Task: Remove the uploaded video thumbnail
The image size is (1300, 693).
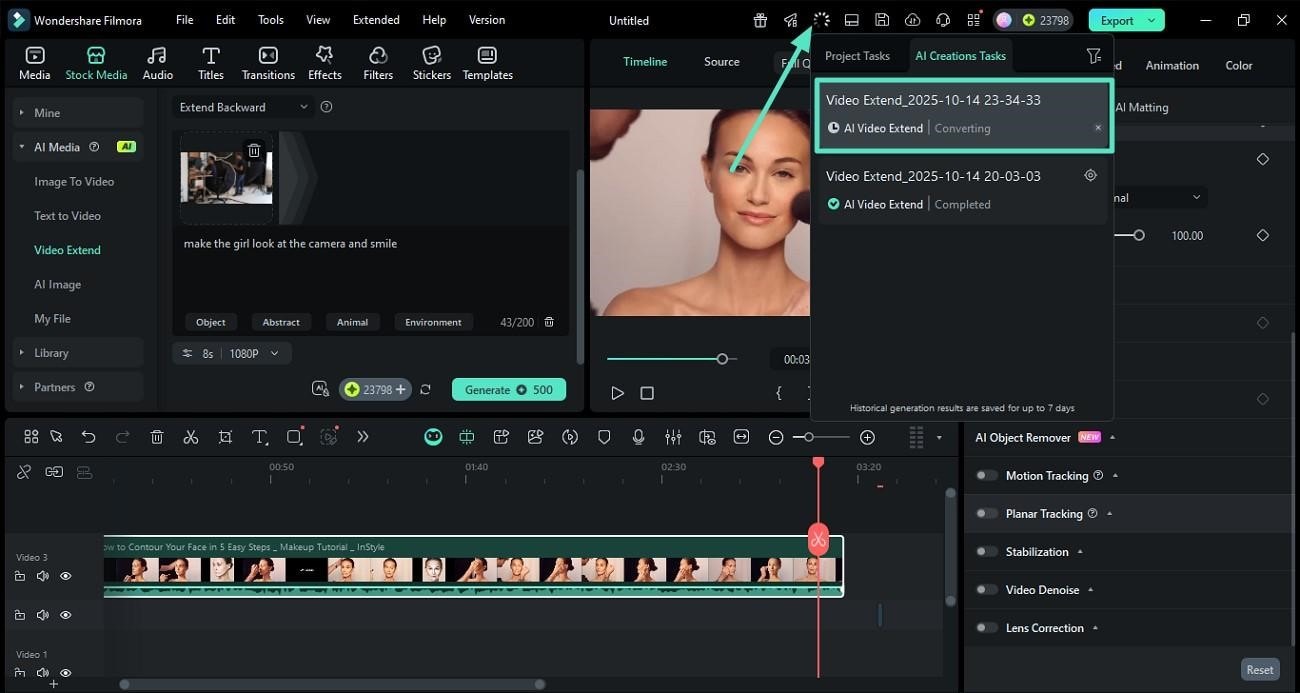Action: pos(254,151)
